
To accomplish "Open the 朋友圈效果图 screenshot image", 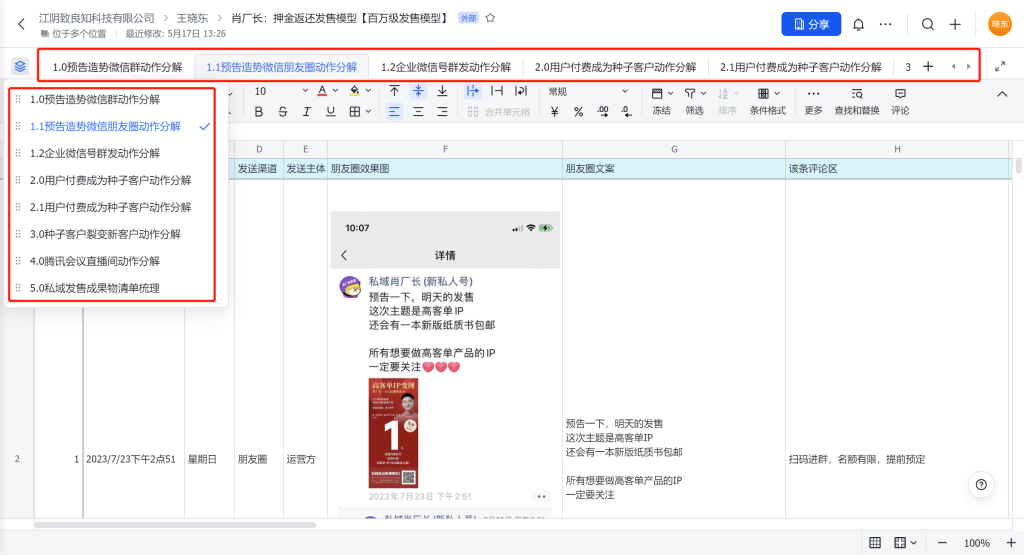I will pos(445,364).
